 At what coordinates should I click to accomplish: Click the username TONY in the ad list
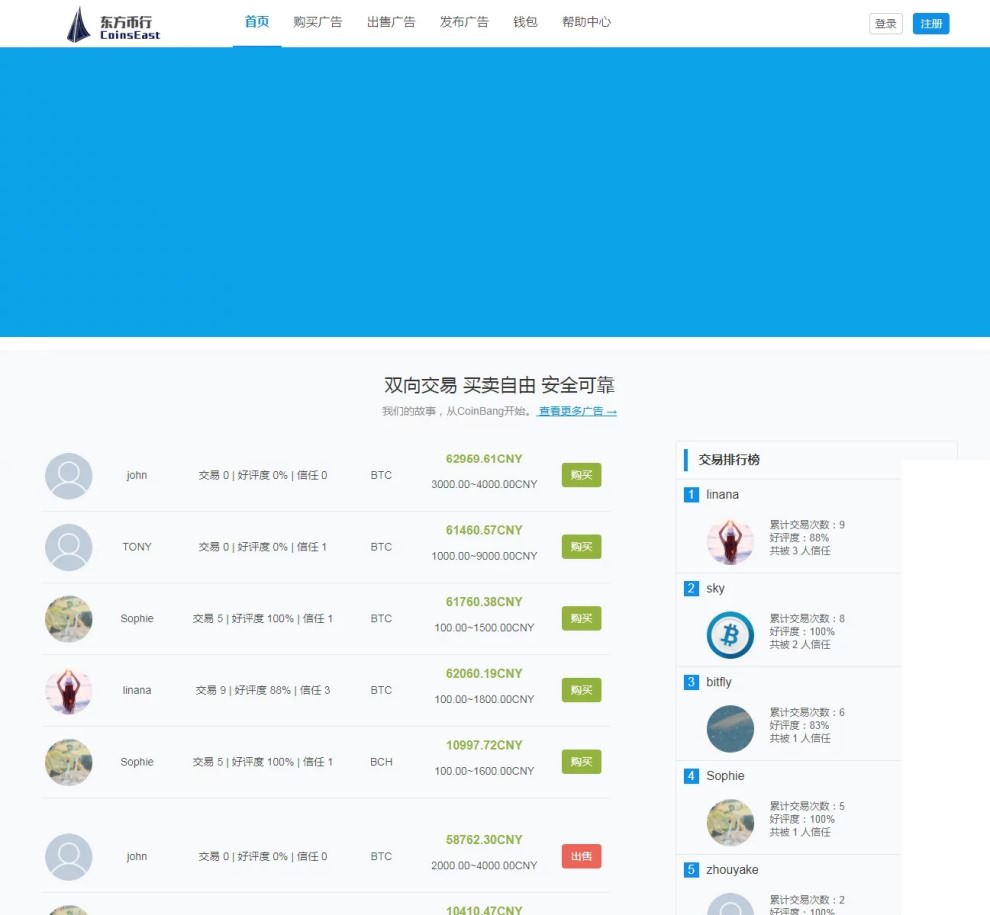coord(137,547)
